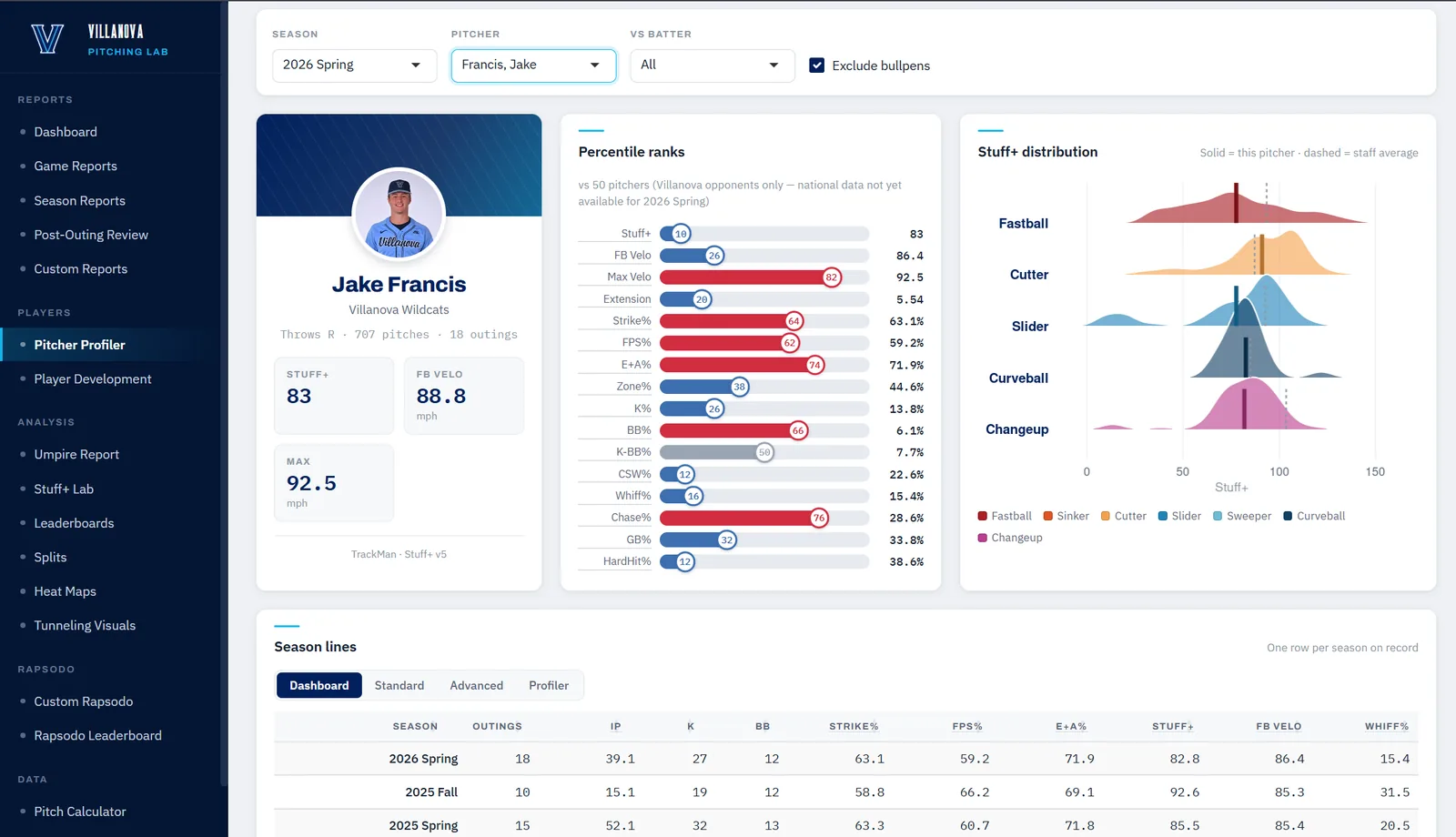The width and height of the screenshot is (1456, 837).
Task: Toggle the Exclude bullpens checkbox
Action: click(817, 66)
